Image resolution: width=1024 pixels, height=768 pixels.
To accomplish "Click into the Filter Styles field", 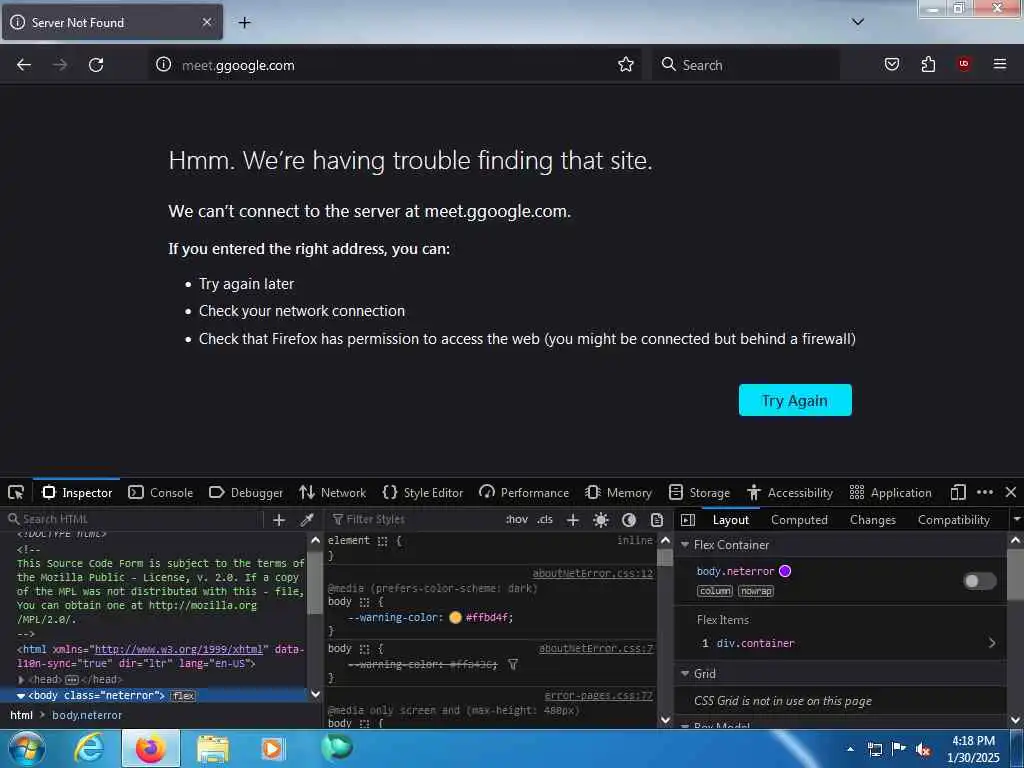I will point(411,519).
